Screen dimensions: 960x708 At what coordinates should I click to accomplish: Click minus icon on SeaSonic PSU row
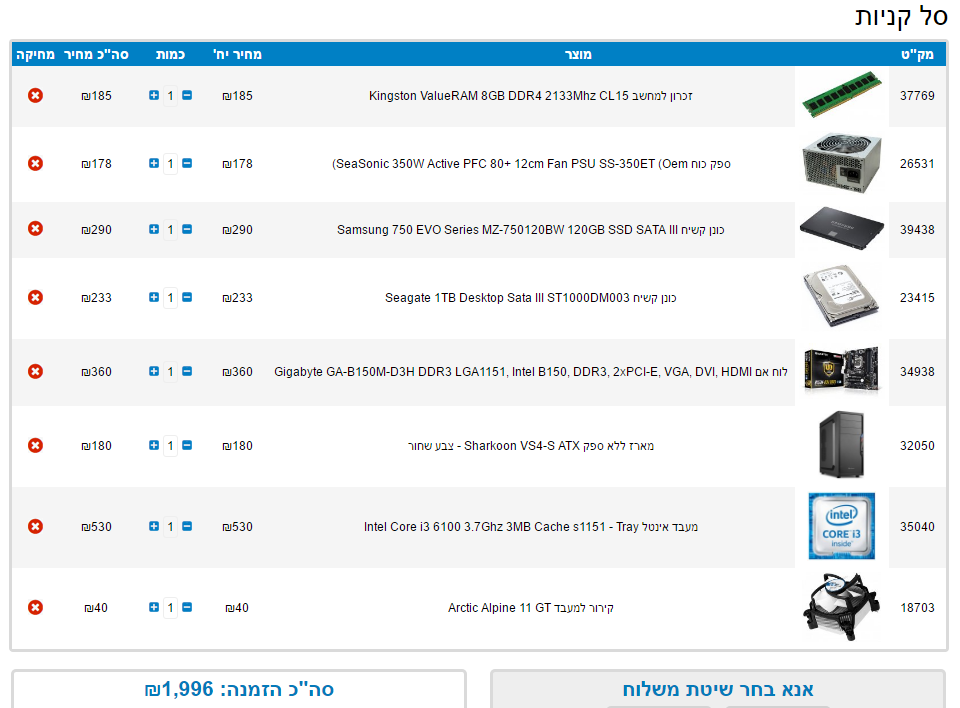[187, 163]
